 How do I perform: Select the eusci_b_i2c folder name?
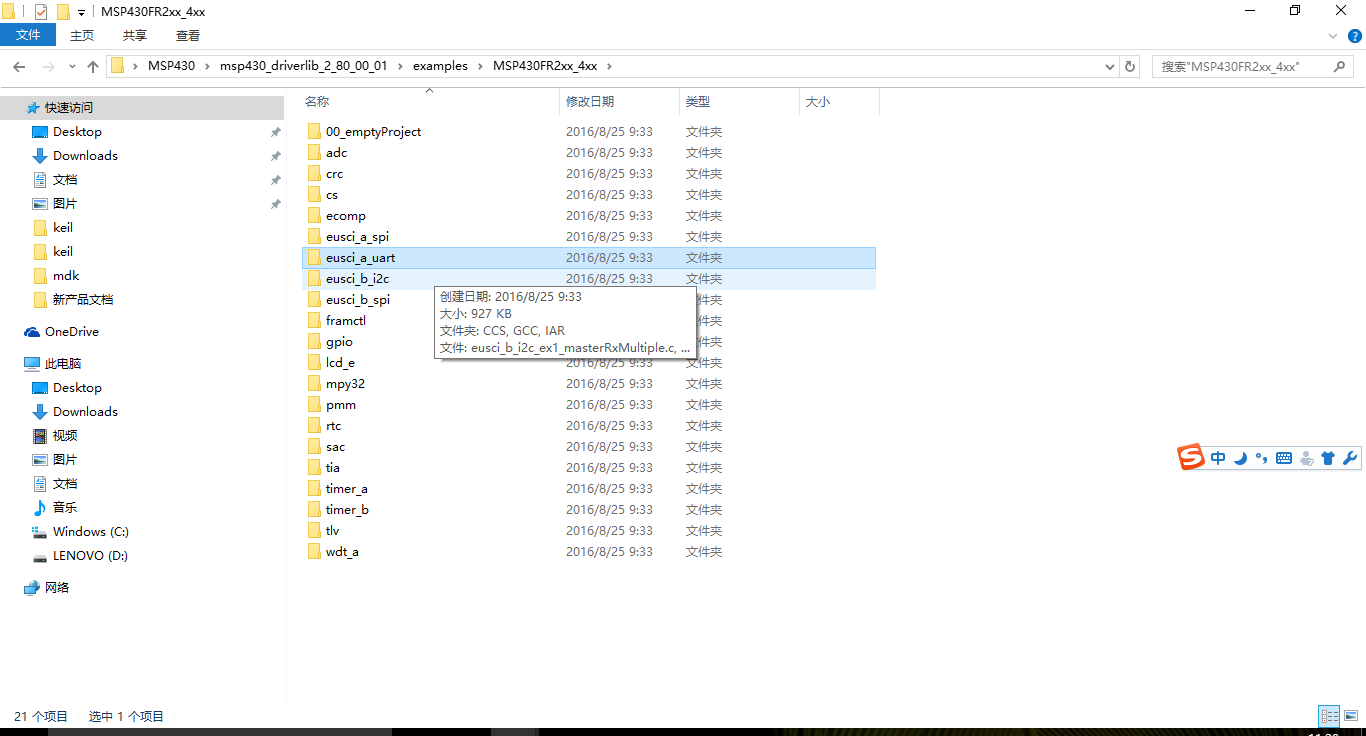pyautogui.click(x=357, y=279)
